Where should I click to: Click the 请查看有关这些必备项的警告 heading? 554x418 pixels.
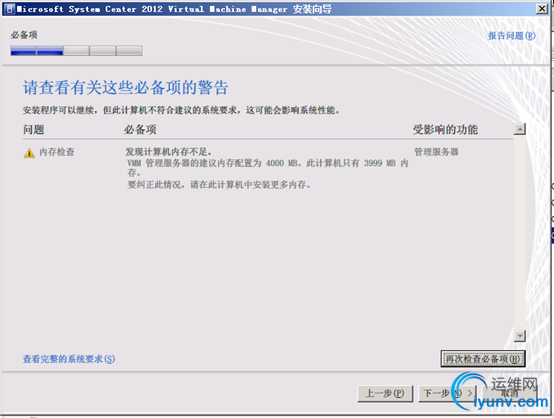point(125,87)
